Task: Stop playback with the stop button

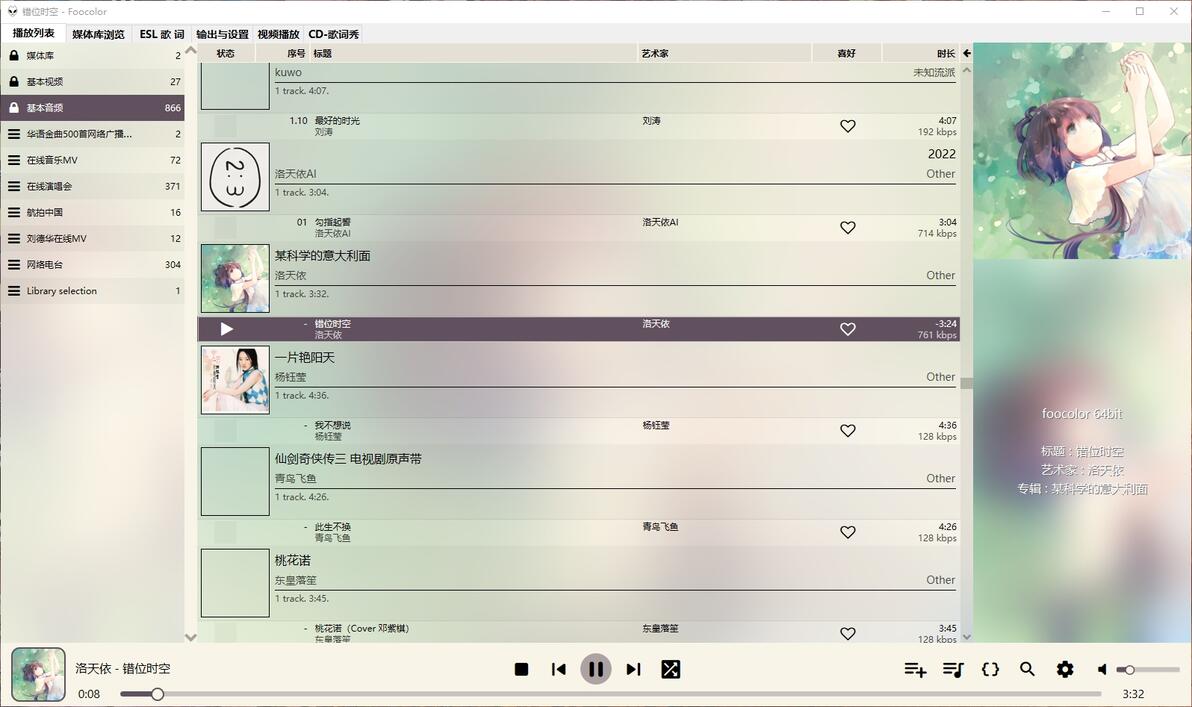Action: point(521,669)
